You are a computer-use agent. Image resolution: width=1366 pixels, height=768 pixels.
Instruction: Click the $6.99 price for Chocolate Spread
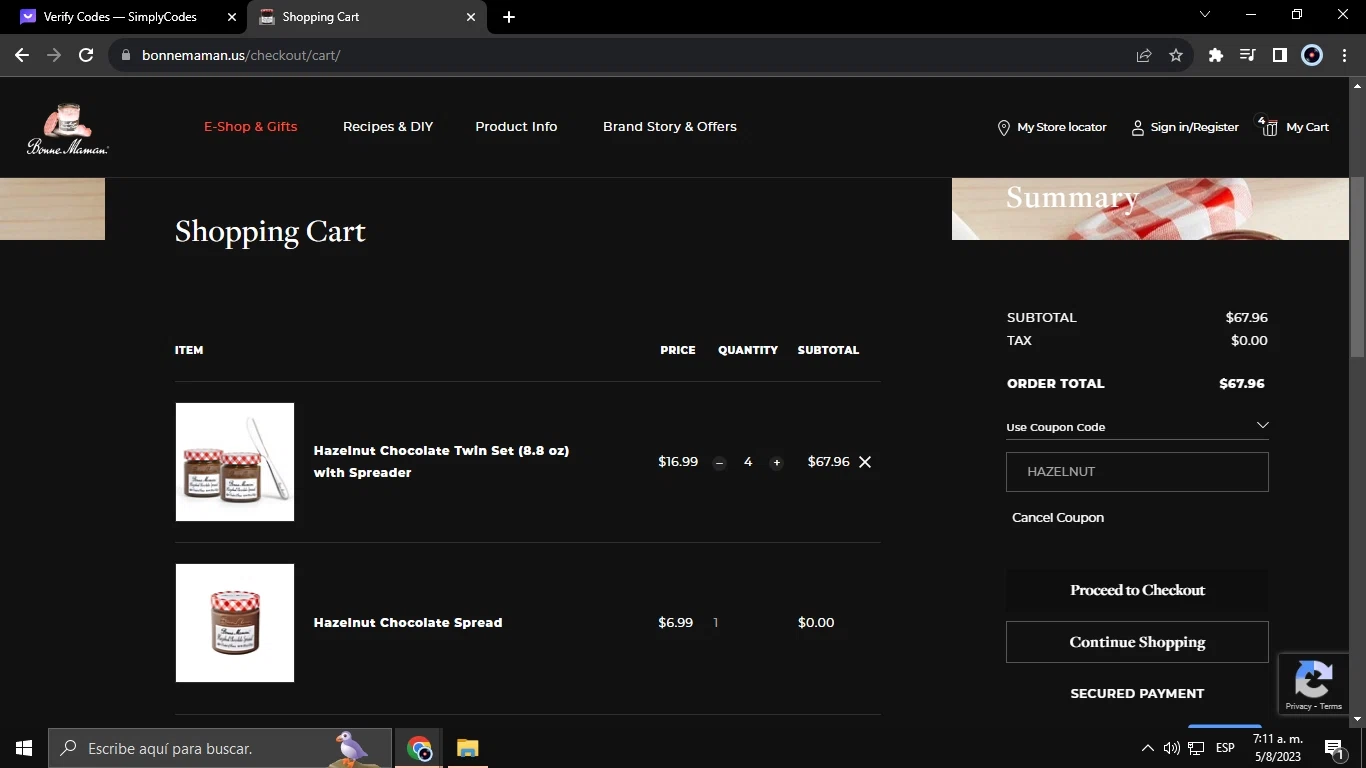pos(676,623)
